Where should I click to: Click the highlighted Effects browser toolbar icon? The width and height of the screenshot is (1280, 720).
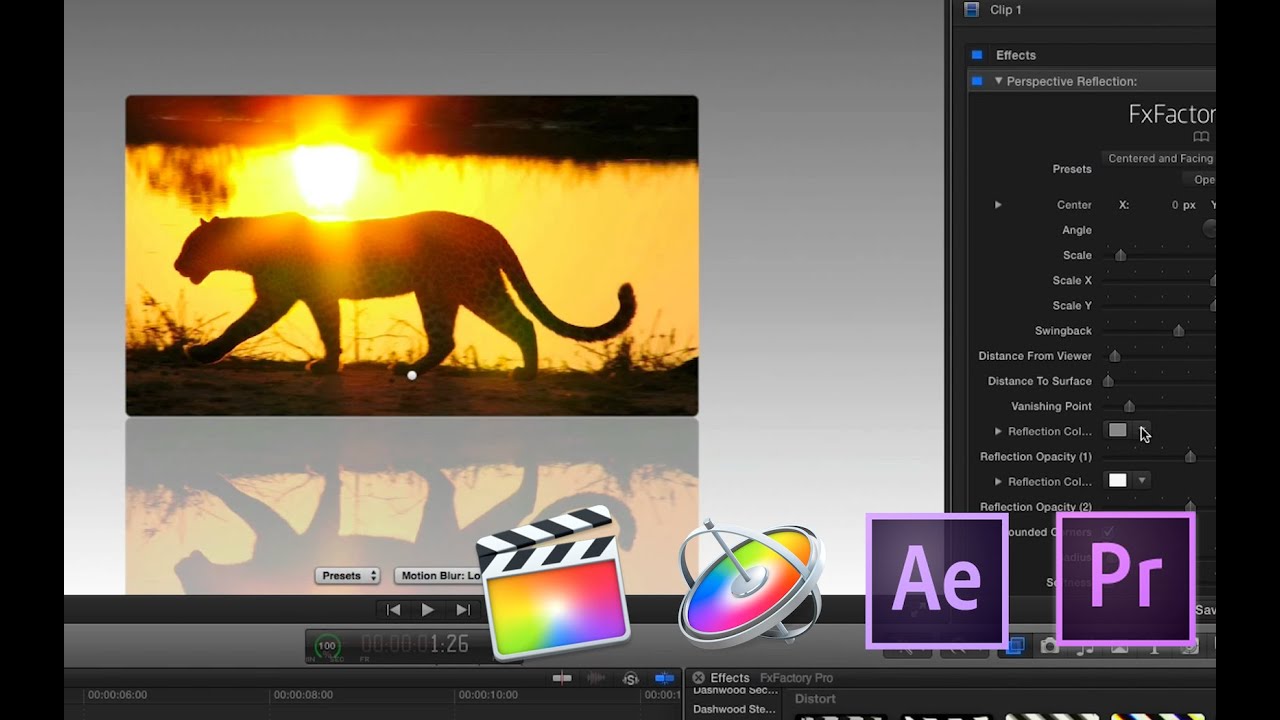[1014, 646]
